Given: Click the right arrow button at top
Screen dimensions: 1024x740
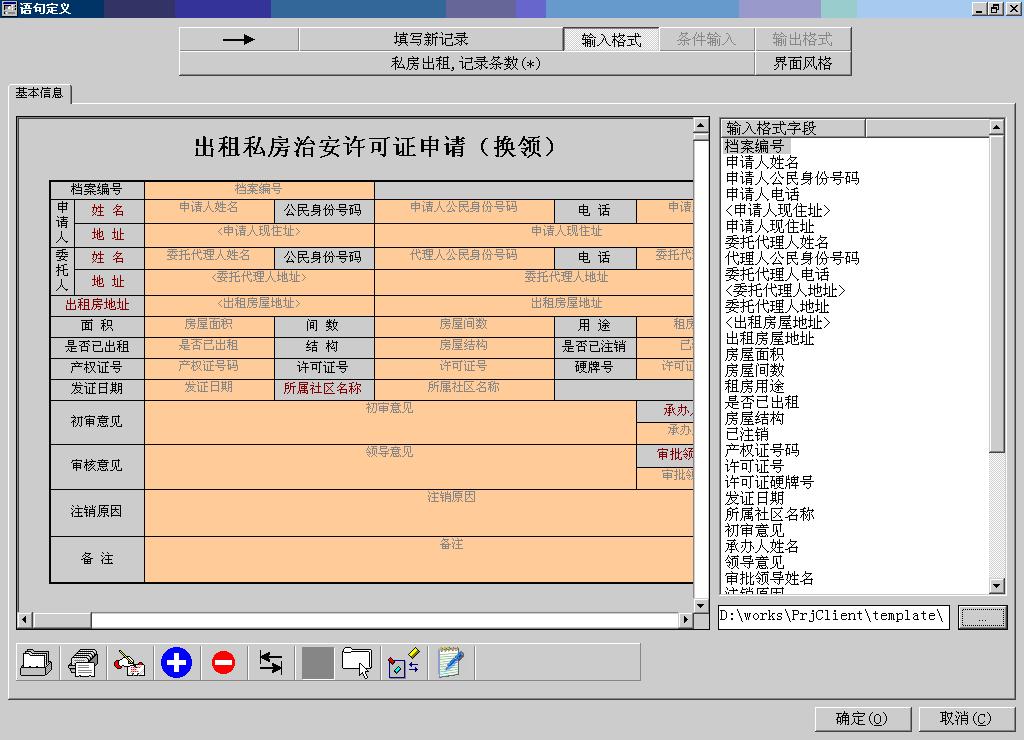Looking at the screenshot, I should click(239, 40).
